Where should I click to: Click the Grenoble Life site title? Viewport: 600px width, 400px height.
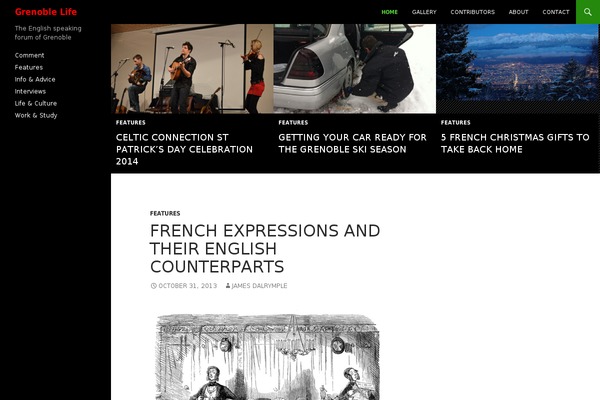tap(46, 12)
